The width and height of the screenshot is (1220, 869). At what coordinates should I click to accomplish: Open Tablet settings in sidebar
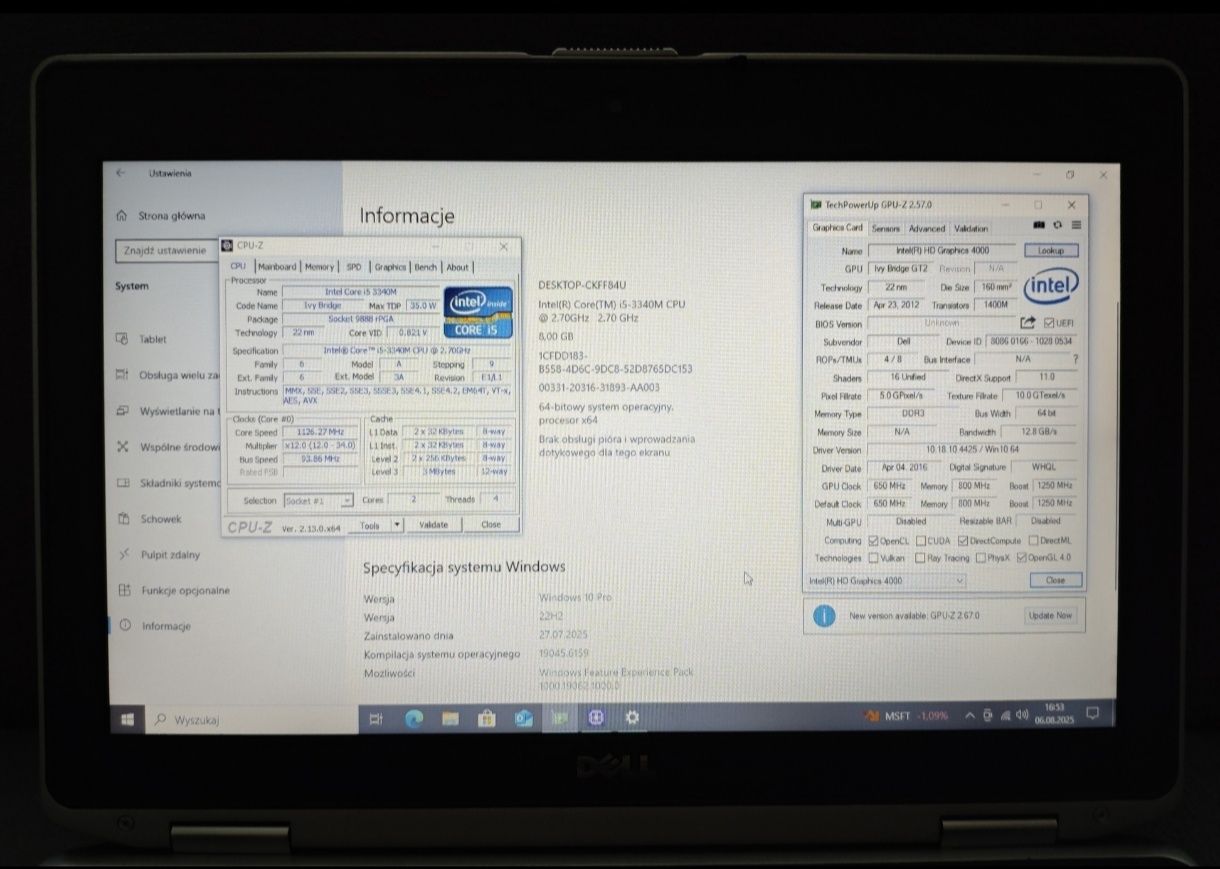[142, 339]
